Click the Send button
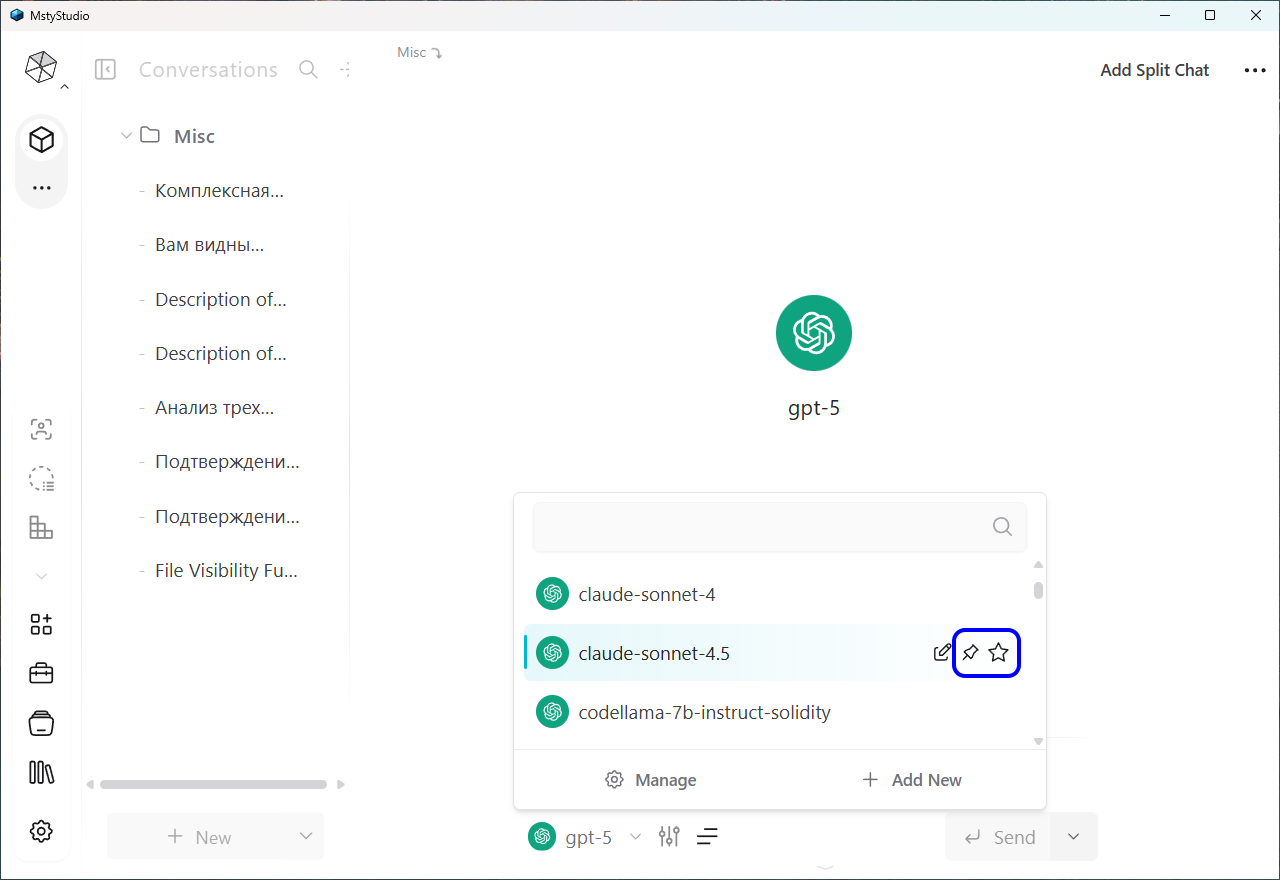The height and width of the screenshot is (880, 1280). (999, 837)
